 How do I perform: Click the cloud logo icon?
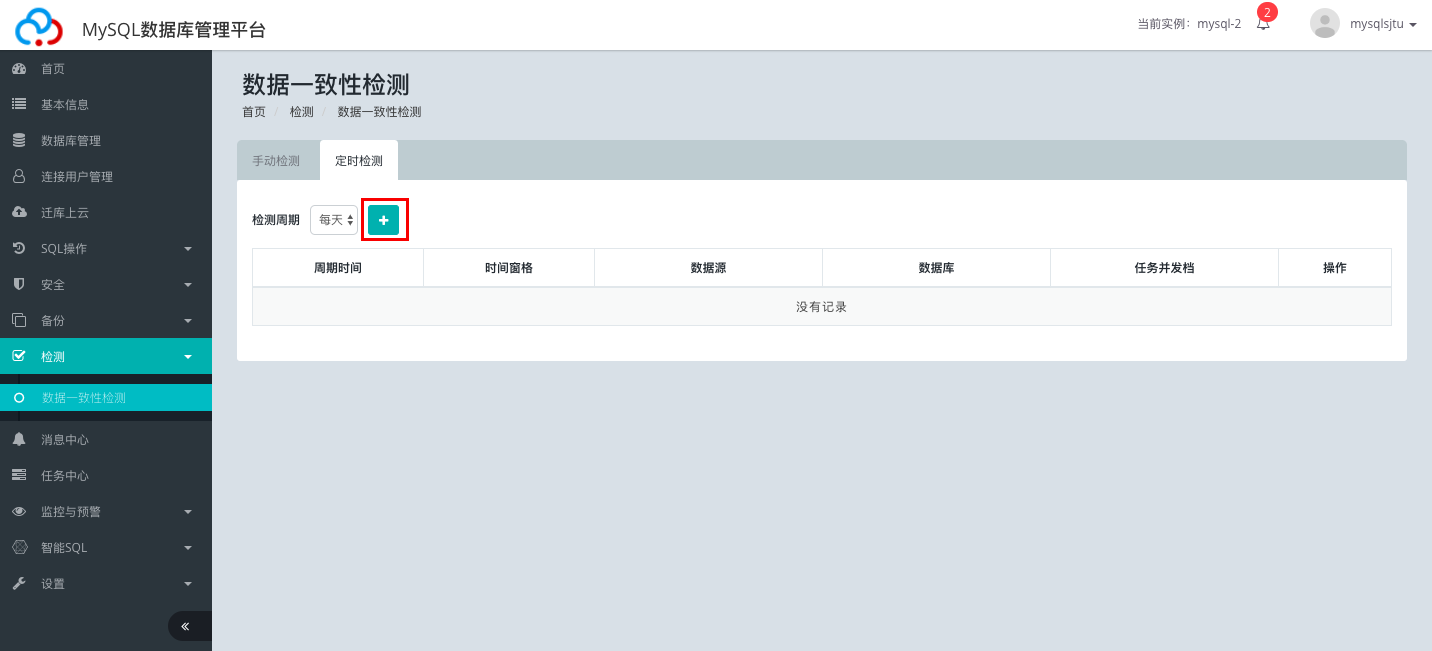(x=38, y=26)
